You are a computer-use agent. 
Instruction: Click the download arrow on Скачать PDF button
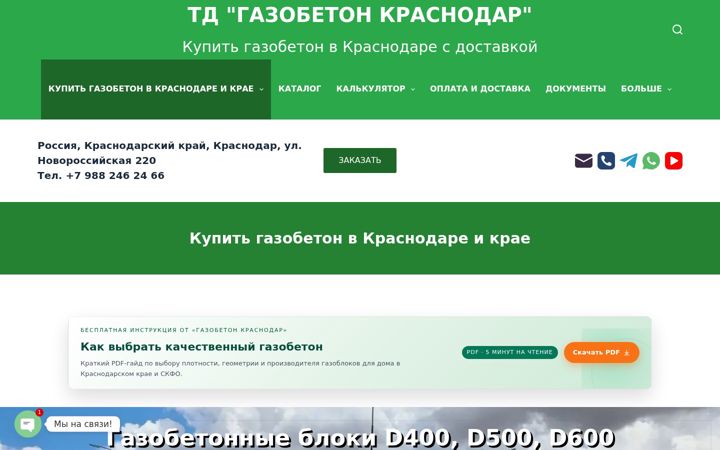(627, 353)
